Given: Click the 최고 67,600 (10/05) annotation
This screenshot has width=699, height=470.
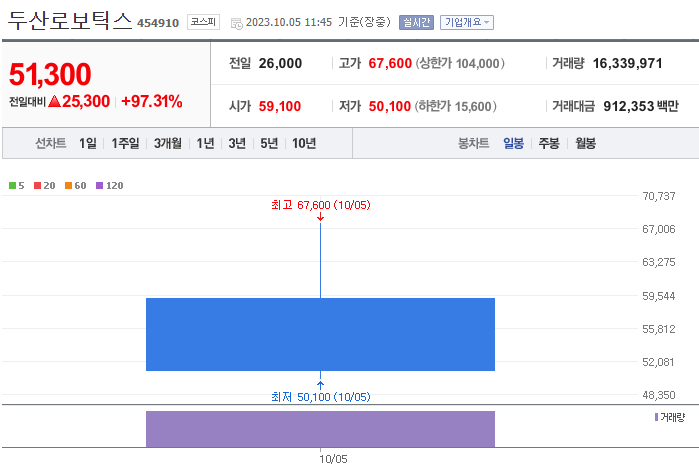Looking at the screenshot, I should (x=321, y=205).
